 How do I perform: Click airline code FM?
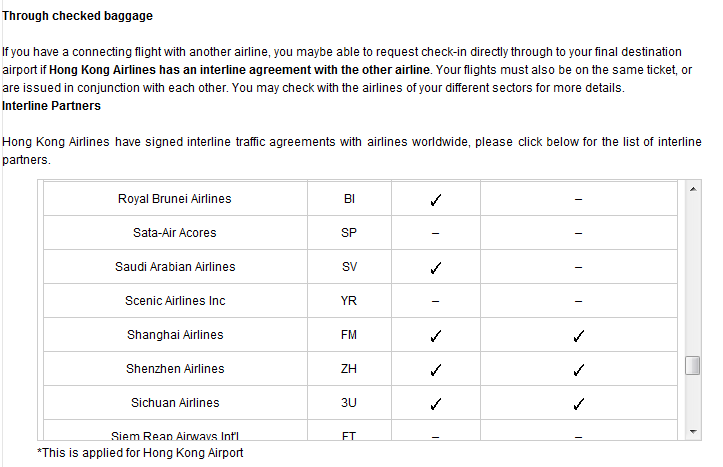click(349, 335)
